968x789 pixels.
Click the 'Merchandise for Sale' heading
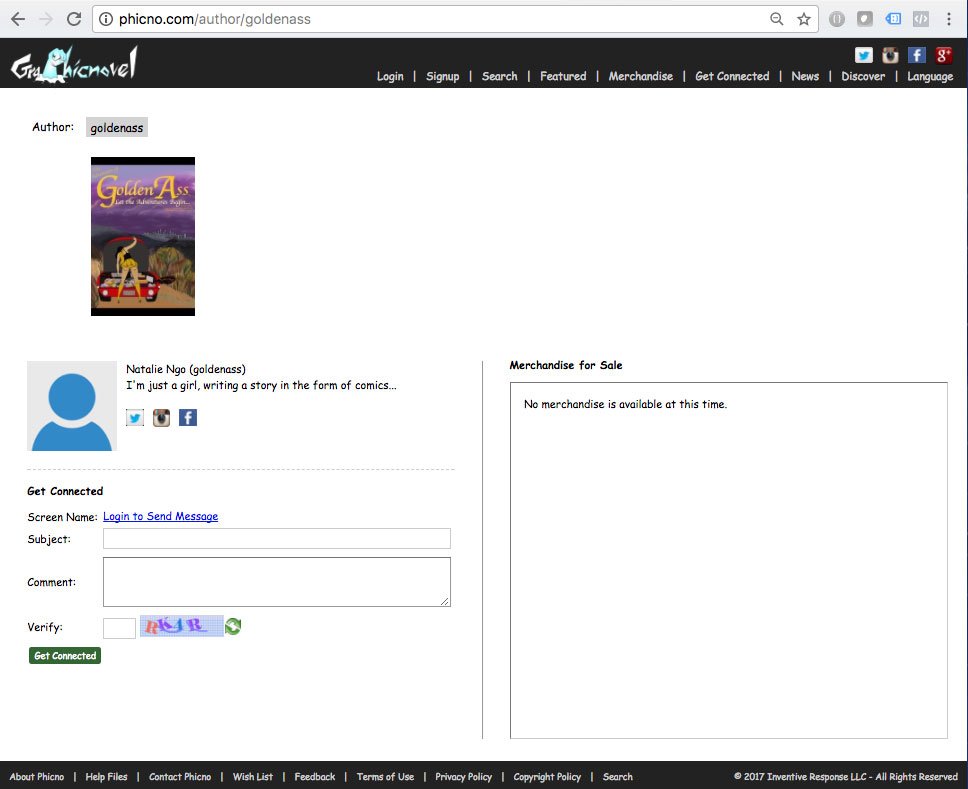(x=565, y=365)
